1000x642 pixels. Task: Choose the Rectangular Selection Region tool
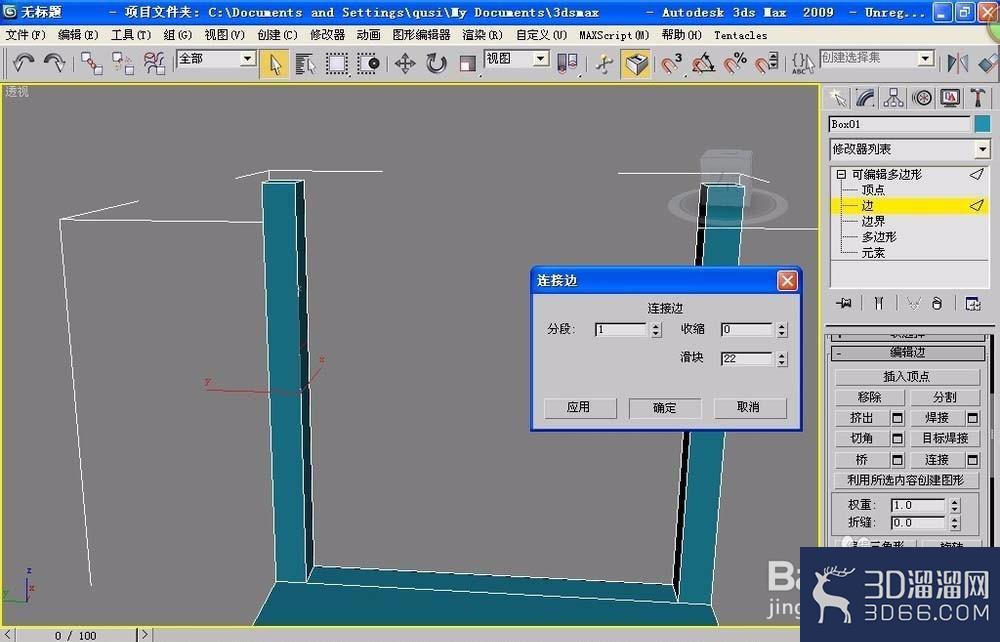tap(337, 64)
